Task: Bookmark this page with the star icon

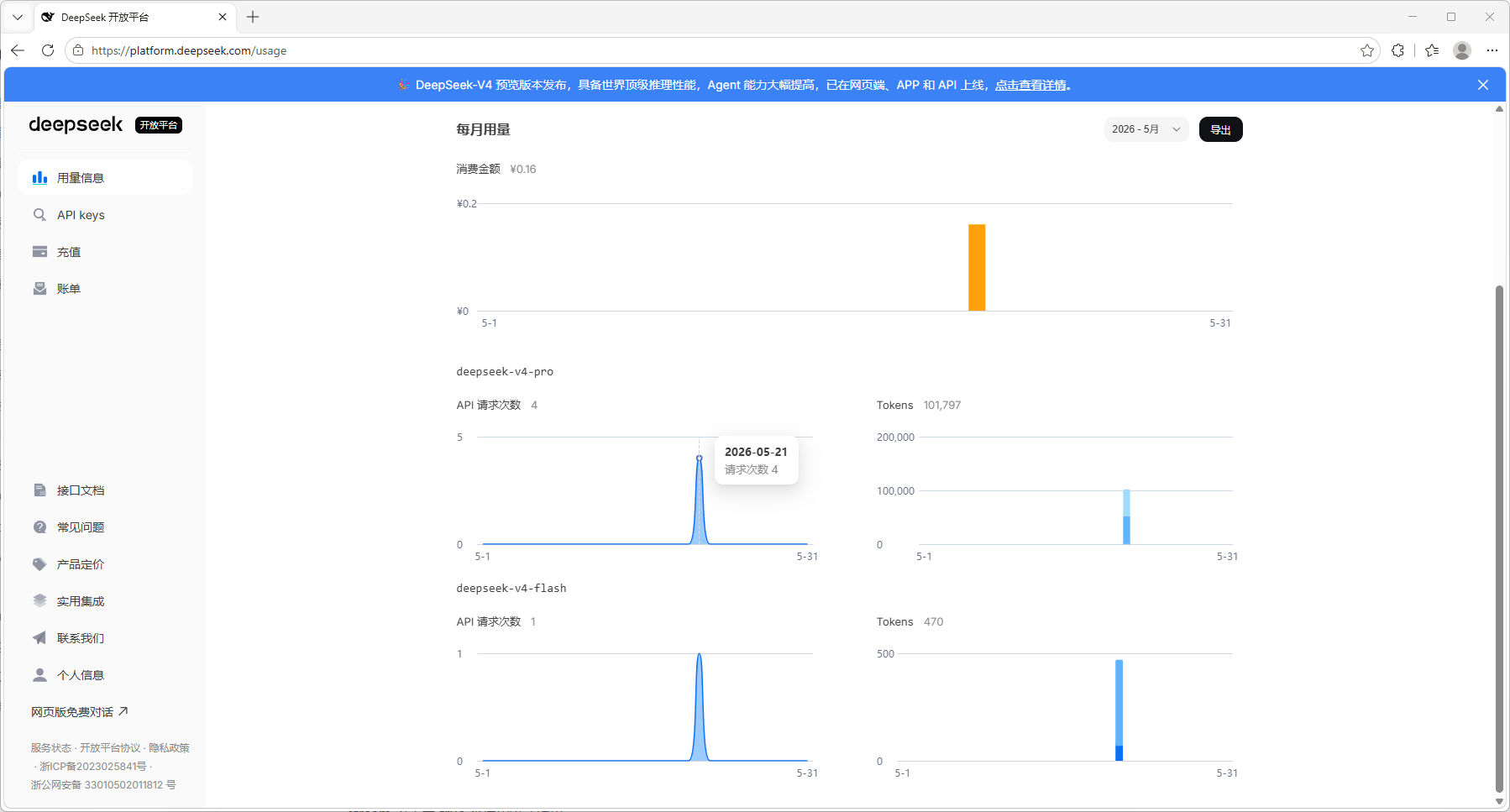Action: (x=1367, y=50)
